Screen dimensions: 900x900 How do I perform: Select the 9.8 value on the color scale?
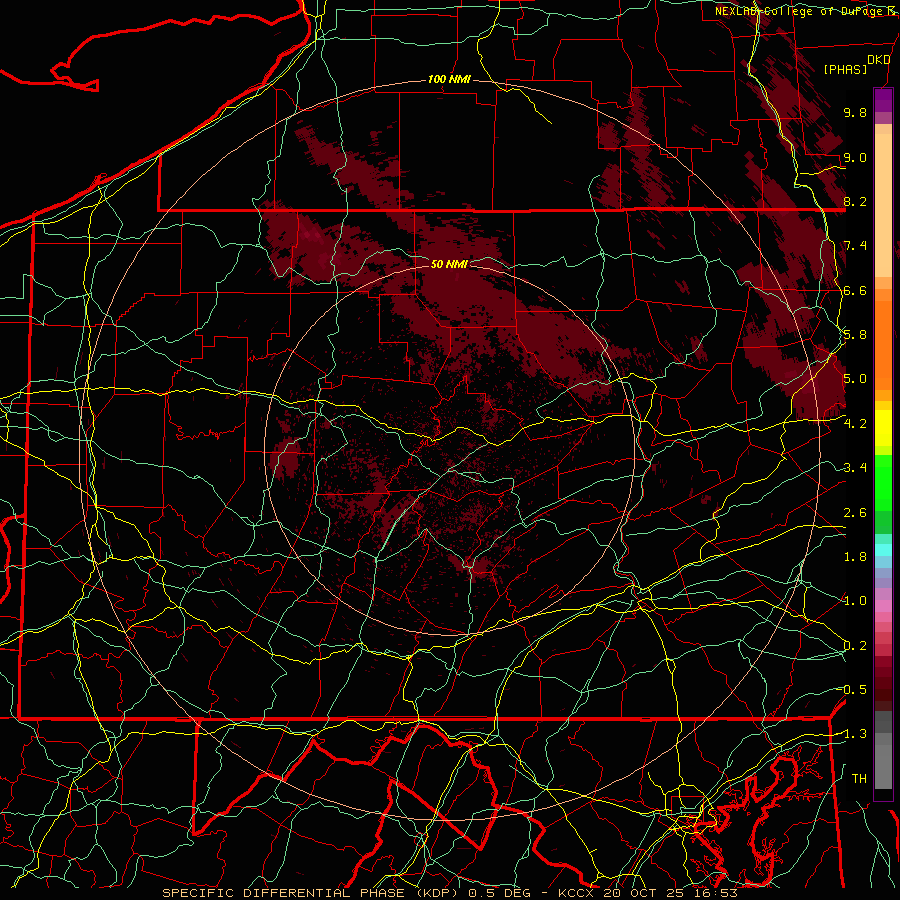(x=855, y=112)
